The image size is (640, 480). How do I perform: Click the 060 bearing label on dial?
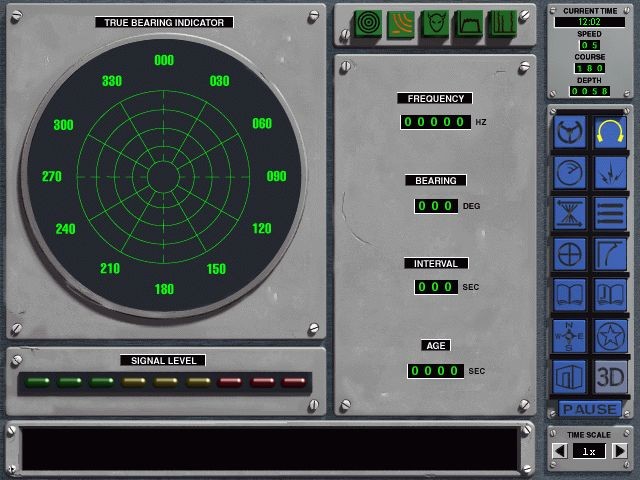[x=262, y=123]
